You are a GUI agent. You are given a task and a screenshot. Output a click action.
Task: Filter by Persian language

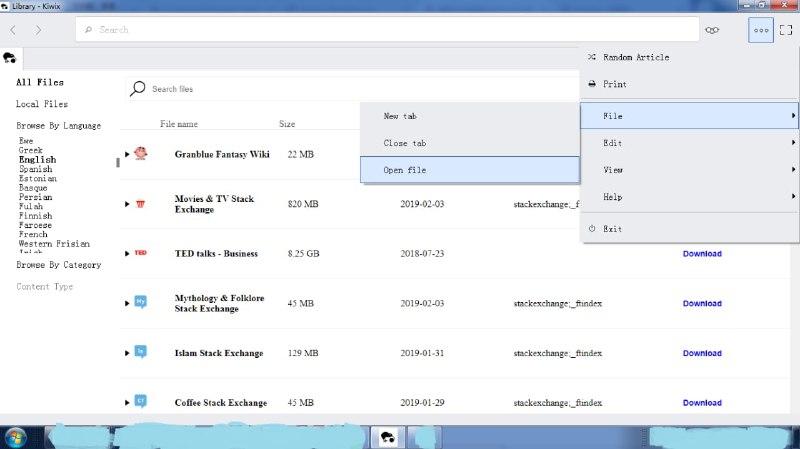click(x=35, y=197)
